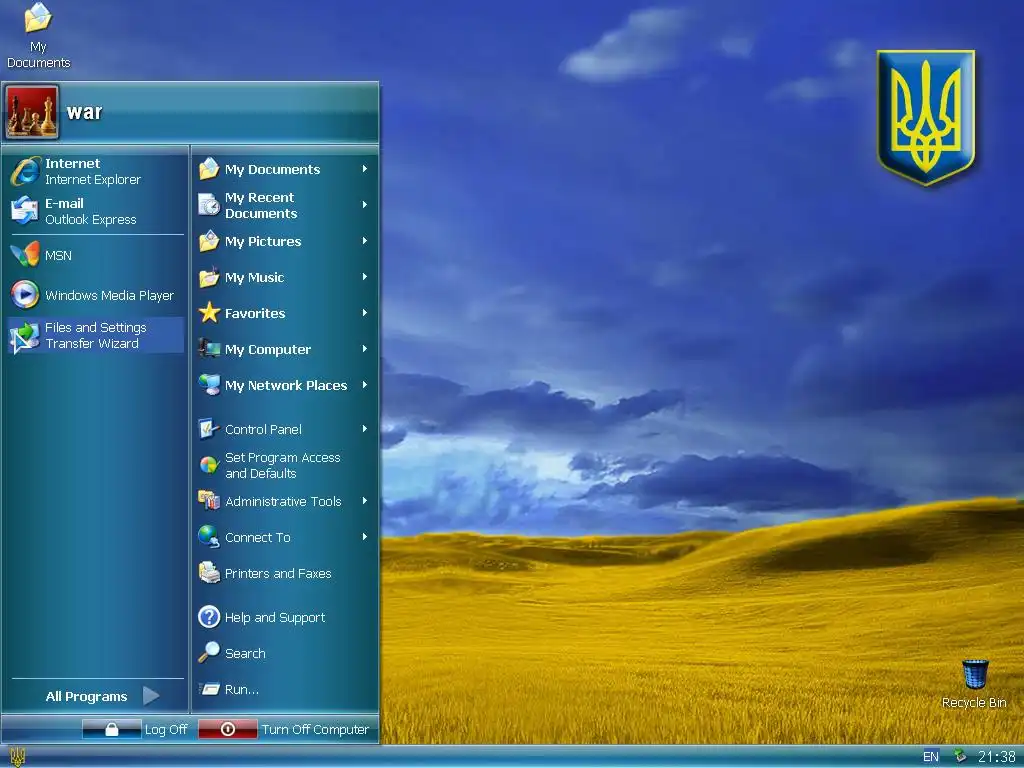Click the Connect To globe icon
The width and height of the screenshot is (1024, 768).
[209, 537]
